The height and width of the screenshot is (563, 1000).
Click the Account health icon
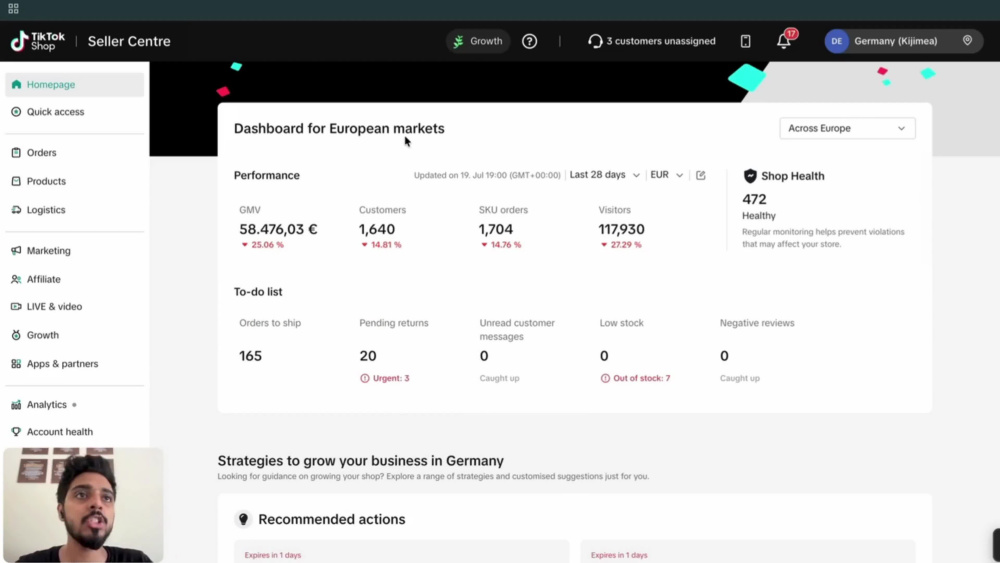click(16, 432)
